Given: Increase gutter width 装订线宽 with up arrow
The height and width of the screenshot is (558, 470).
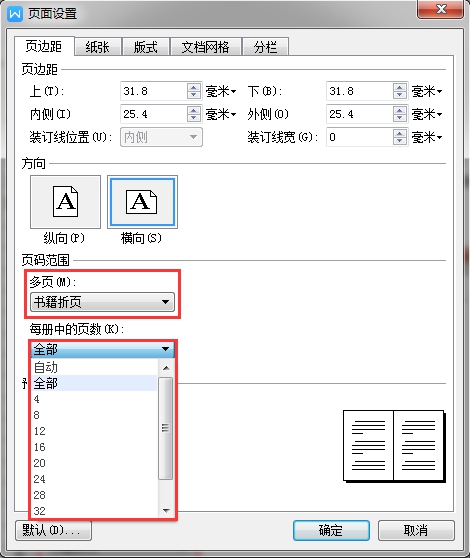Looking at the screenshot, I should click(x=400, y=133).
